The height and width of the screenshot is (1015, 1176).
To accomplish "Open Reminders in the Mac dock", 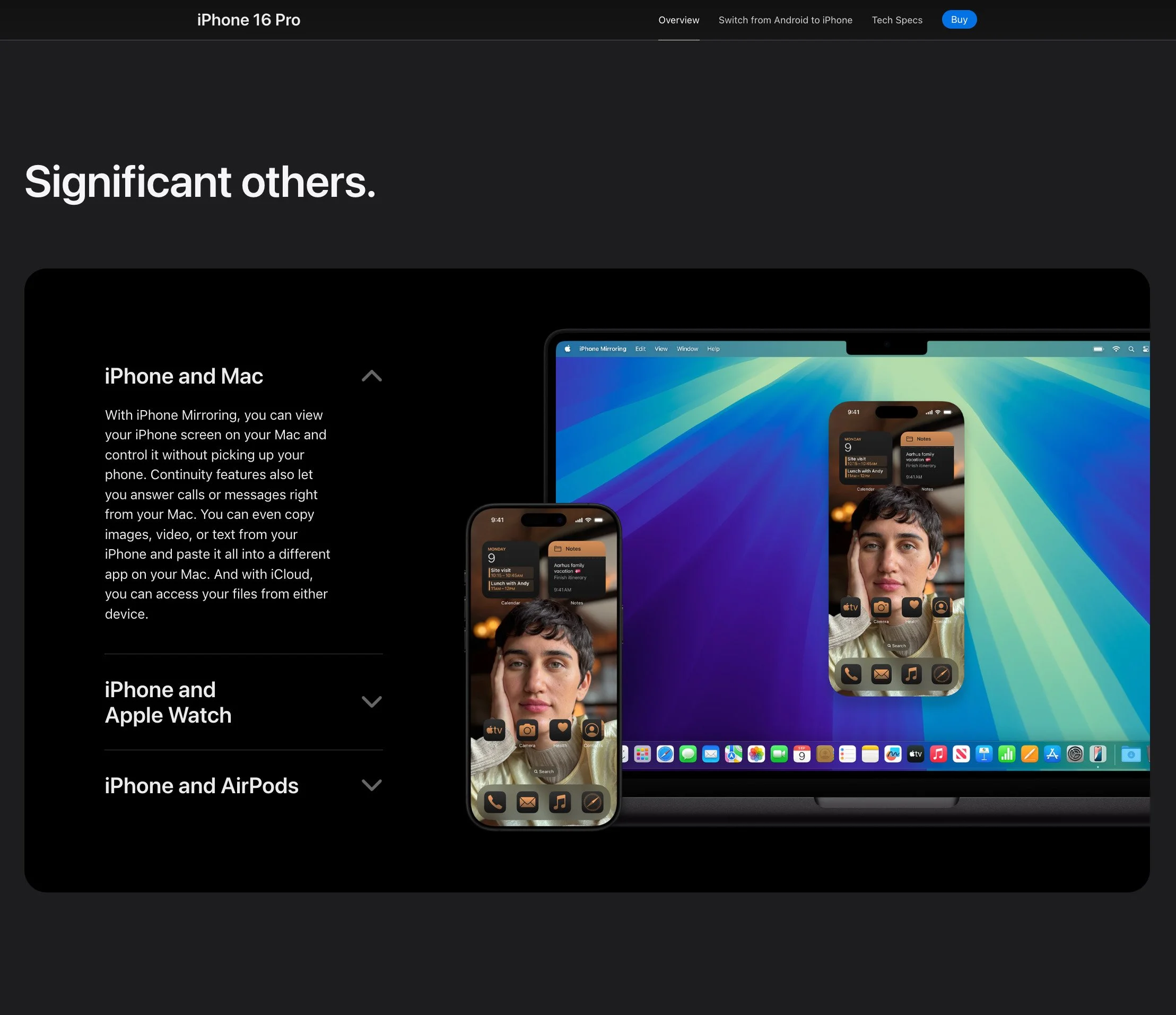I will pyautogui.click(x=847, y=754).
